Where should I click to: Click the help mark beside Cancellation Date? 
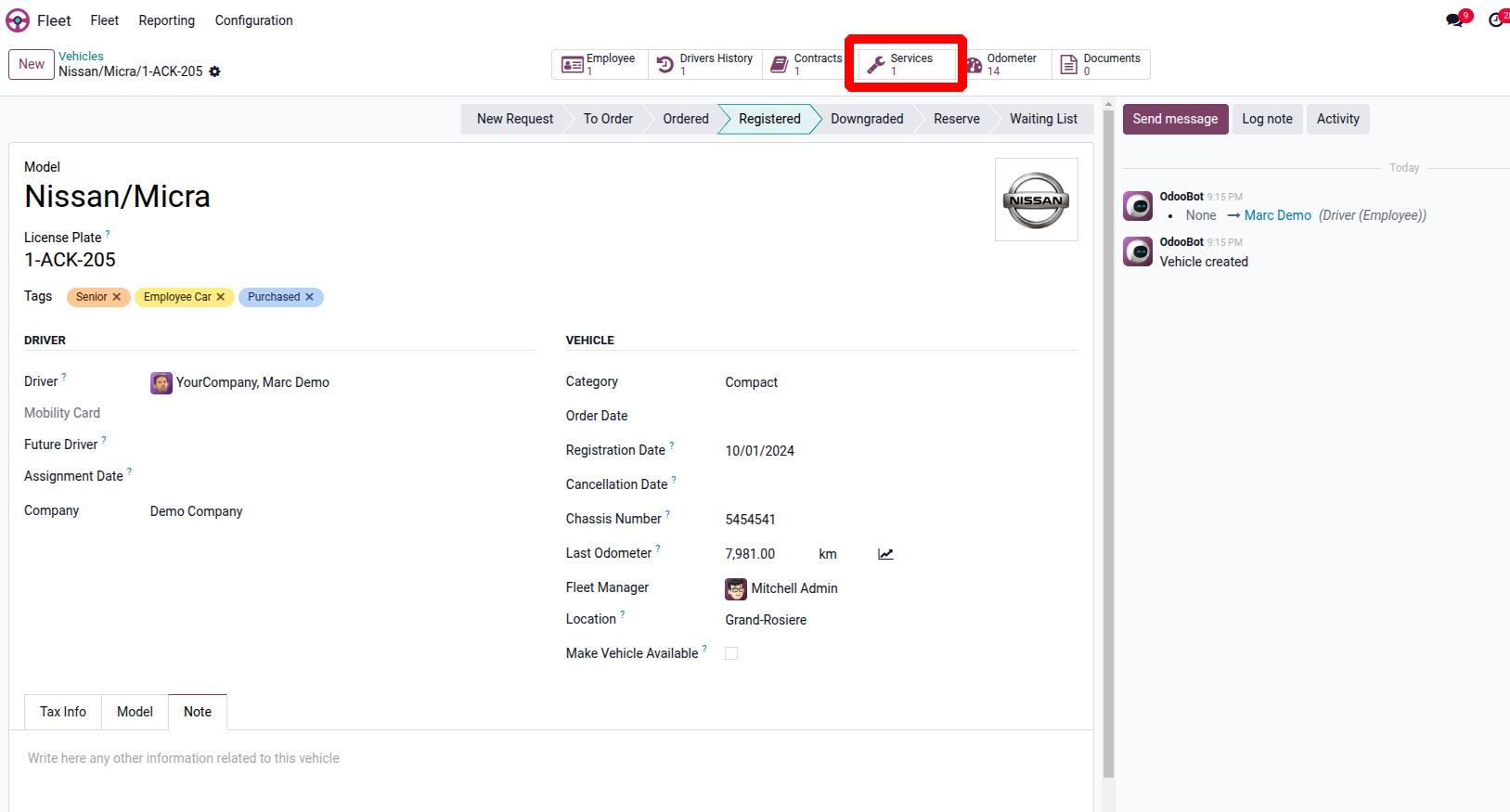(674, 481)
